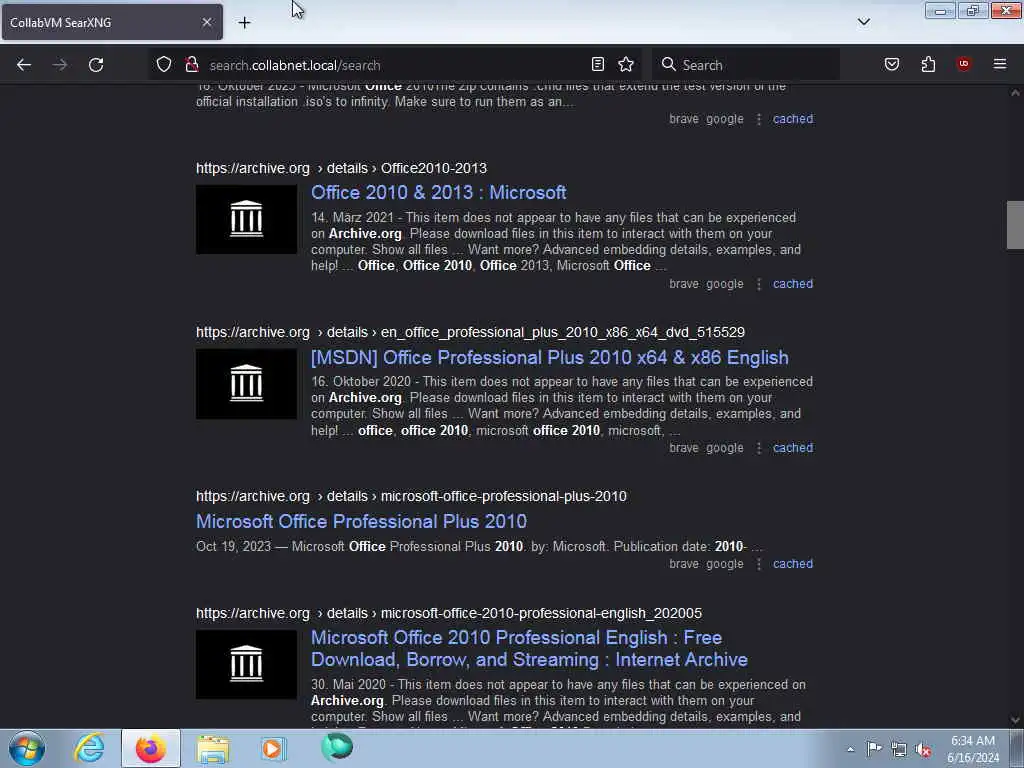This screenshot has width=1024, height=768.
Task: Open cached link for Office 2010 & 2013
Action: pos(793,284)
